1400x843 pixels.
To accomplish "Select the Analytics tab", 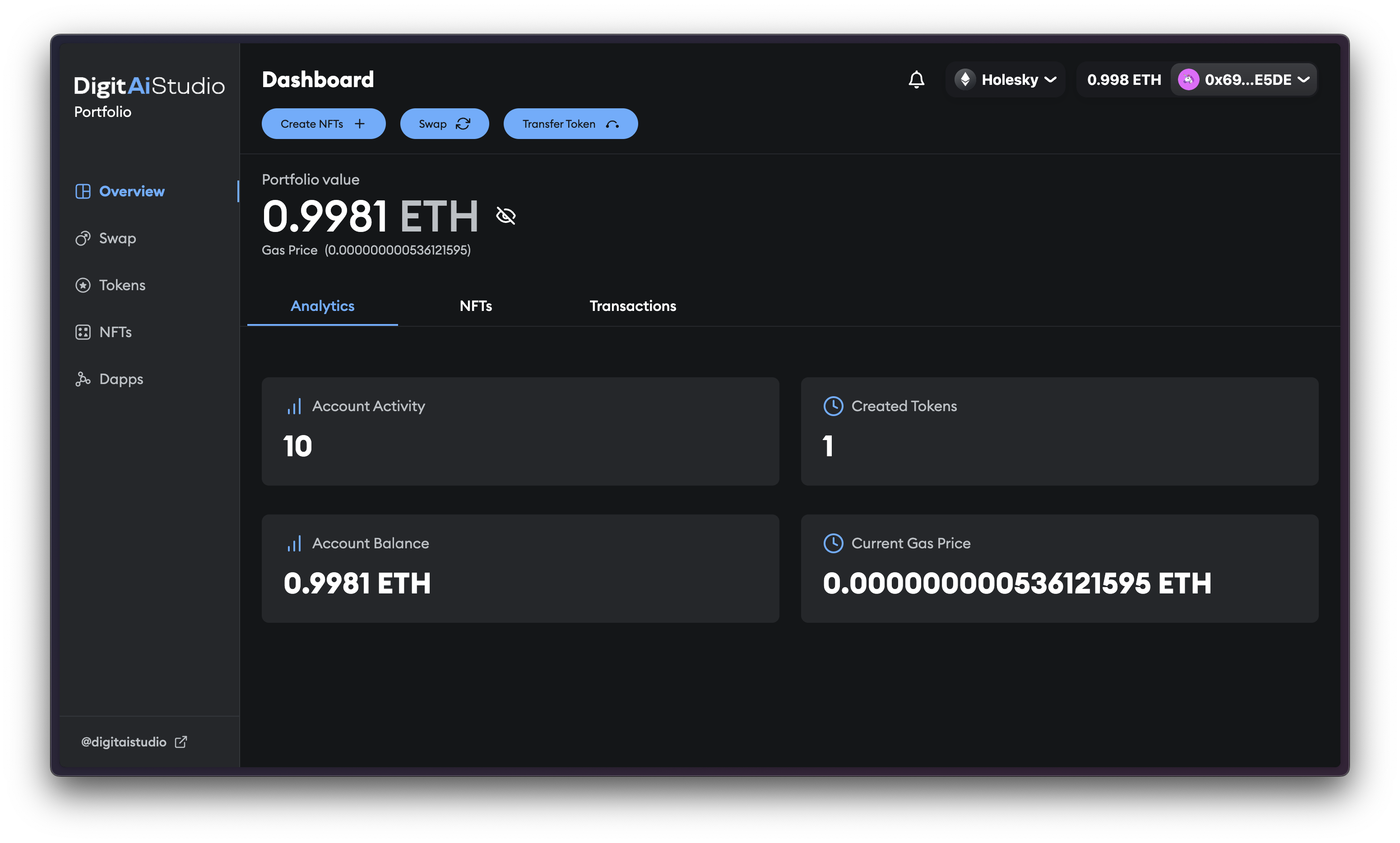I will [x=322, y=306].
